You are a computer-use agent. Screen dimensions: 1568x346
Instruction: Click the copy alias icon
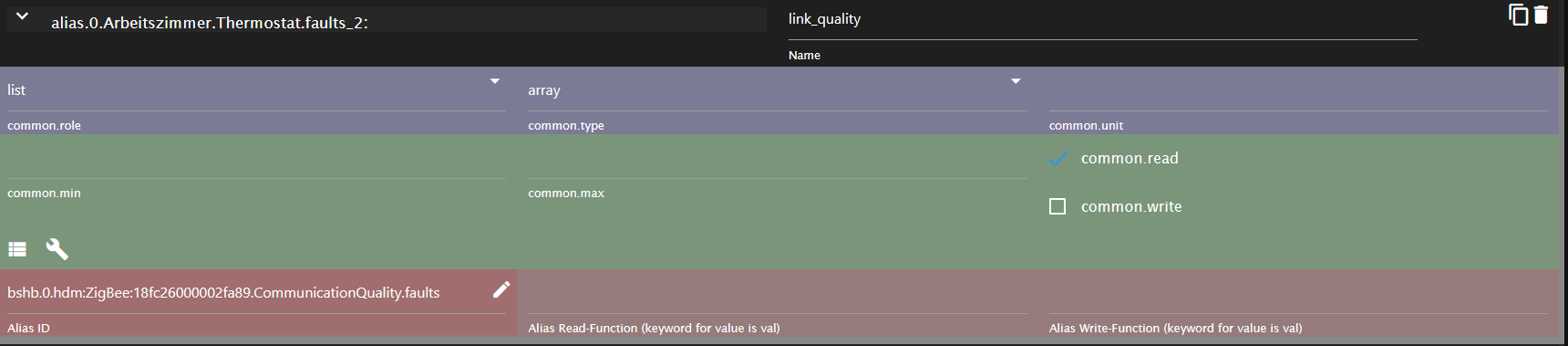click(1518, 15)
